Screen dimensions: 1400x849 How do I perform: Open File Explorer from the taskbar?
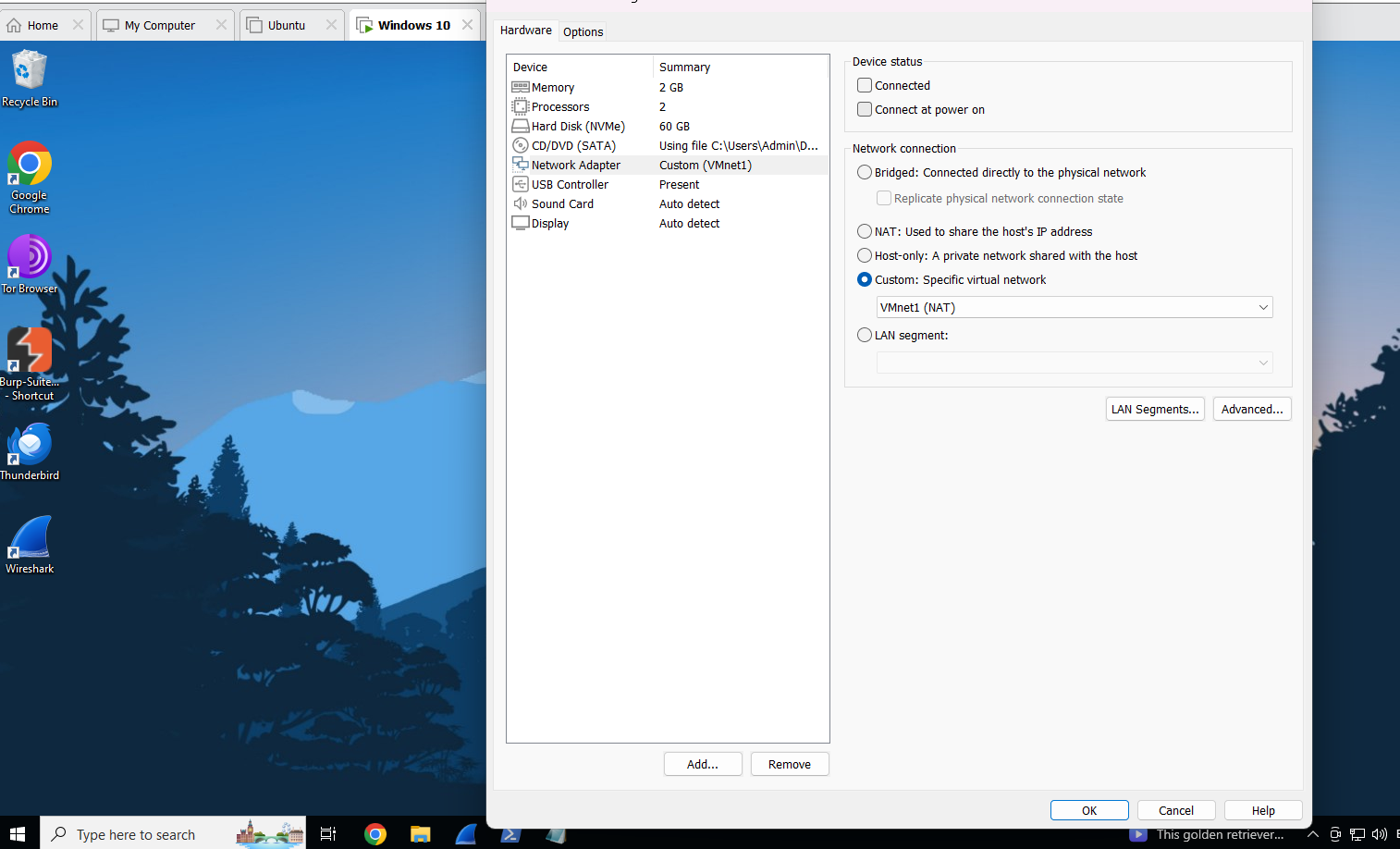421,833
